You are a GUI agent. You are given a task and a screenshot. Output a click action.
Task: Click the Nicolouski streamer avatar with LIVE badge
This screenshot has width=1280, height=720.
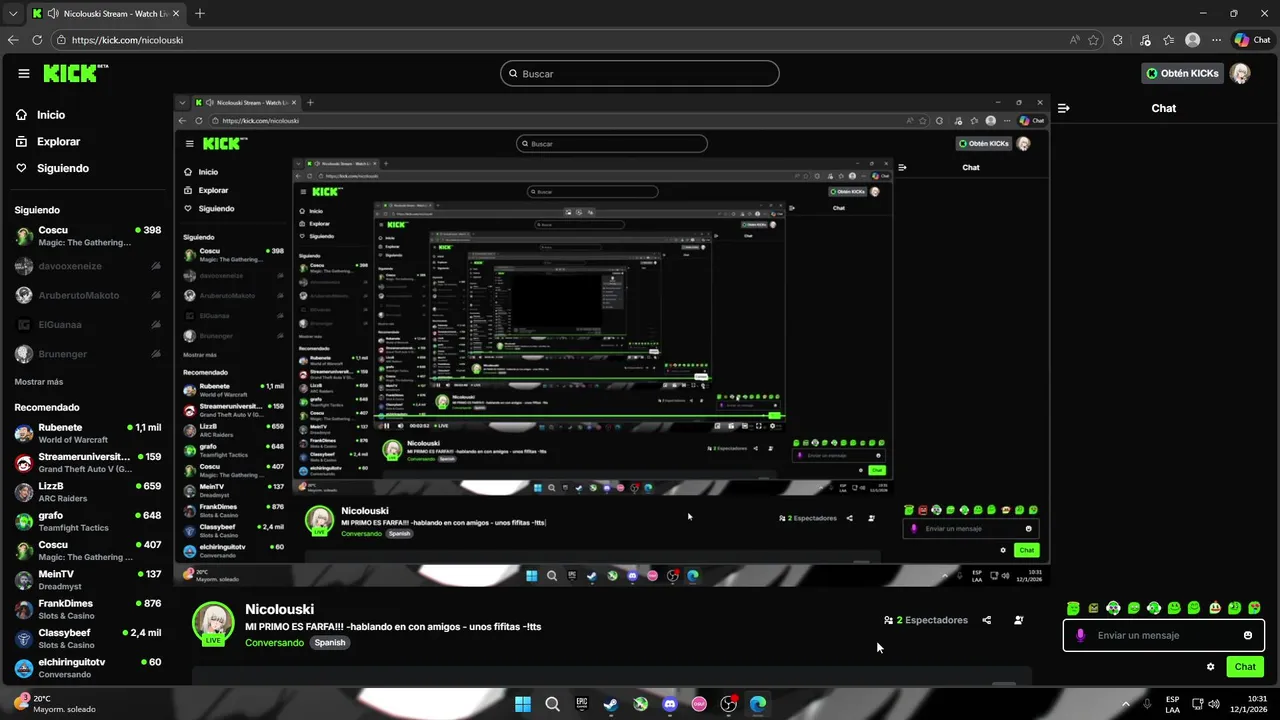[213, 624]
